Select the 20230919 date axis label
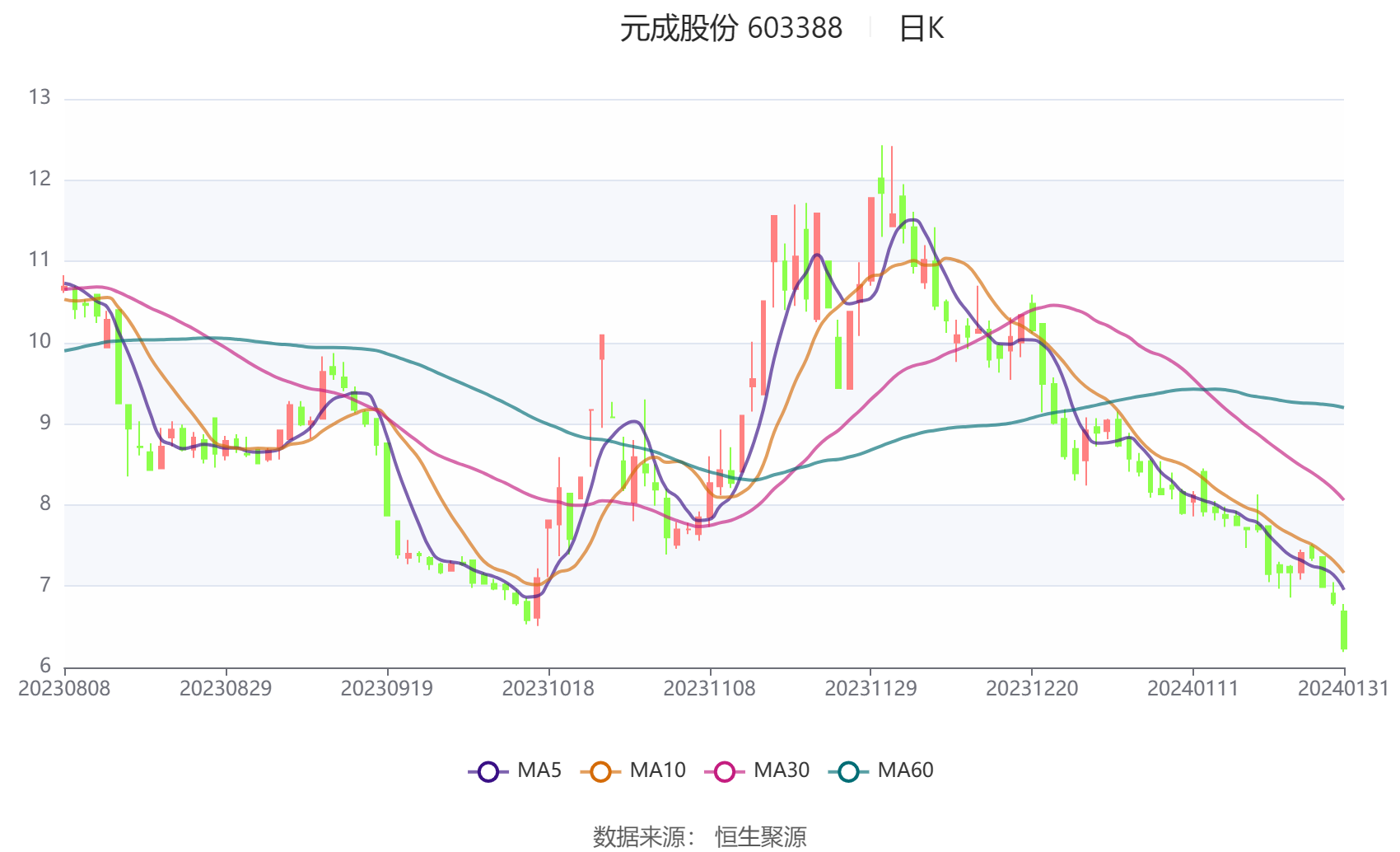Image resolution: width=1400 pixels, height=852 pixels. click(x=387, y=689)
